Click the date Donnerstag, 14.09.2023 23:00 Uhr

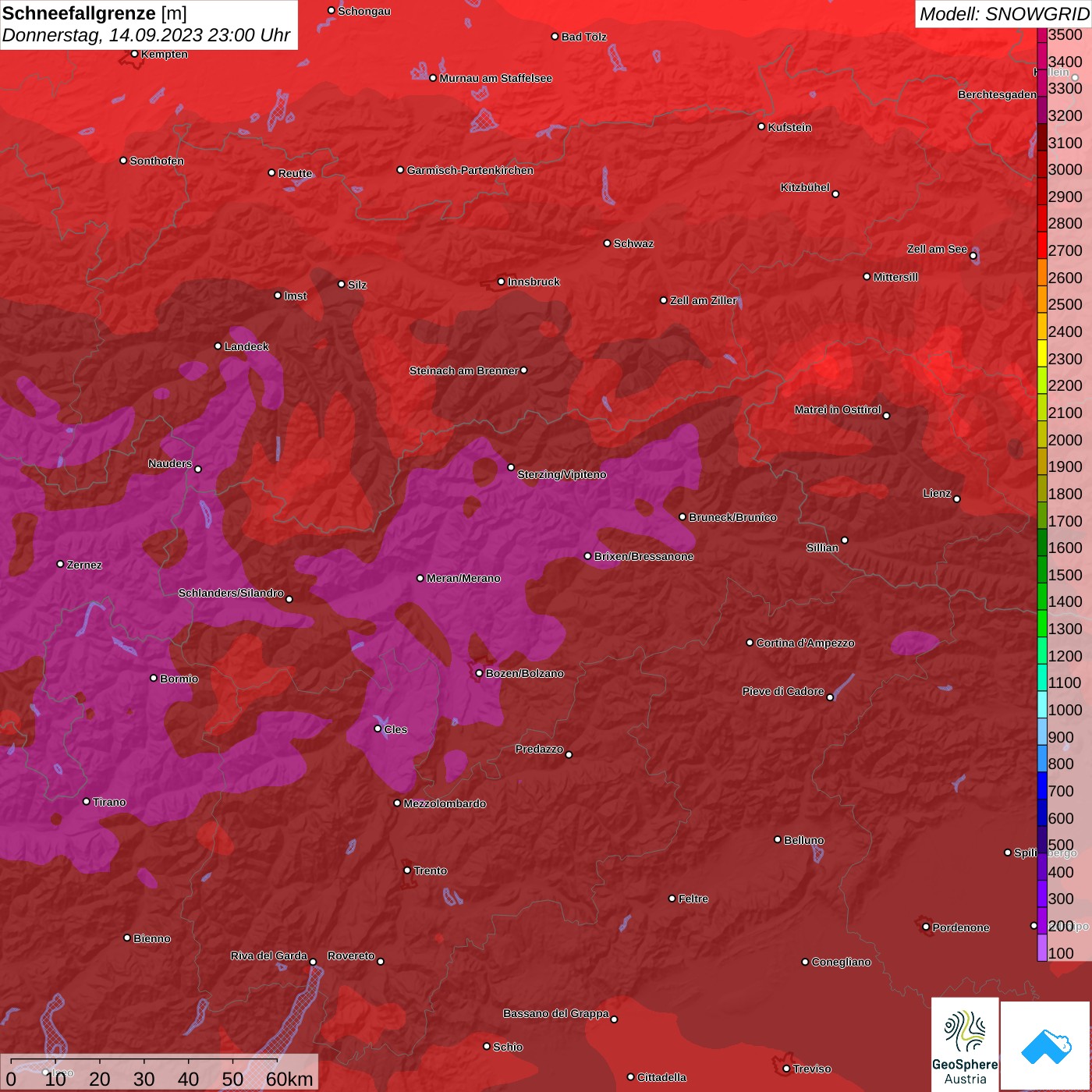point(146,35)
